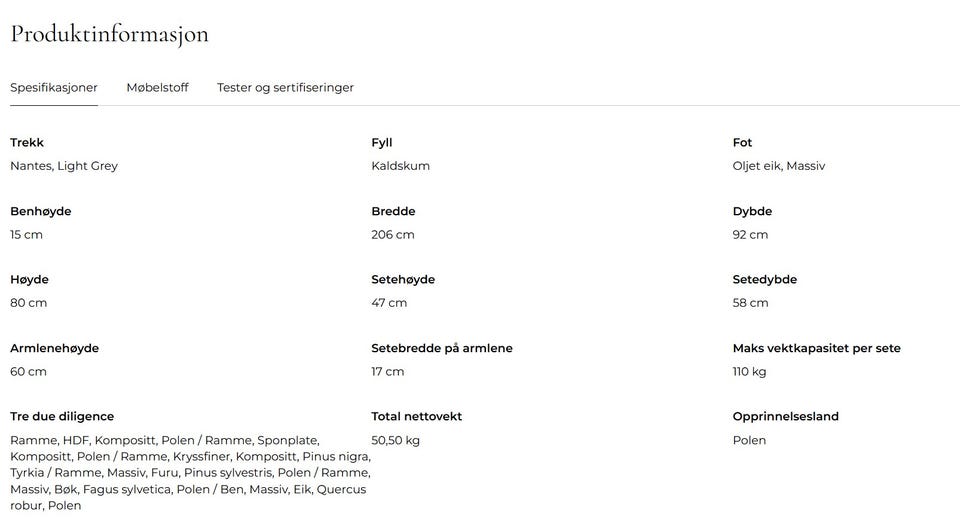This screenshot has height=528, width=960.
Task: Select the 50,50 kg Total nettovekt value
Action: [396, 440]
